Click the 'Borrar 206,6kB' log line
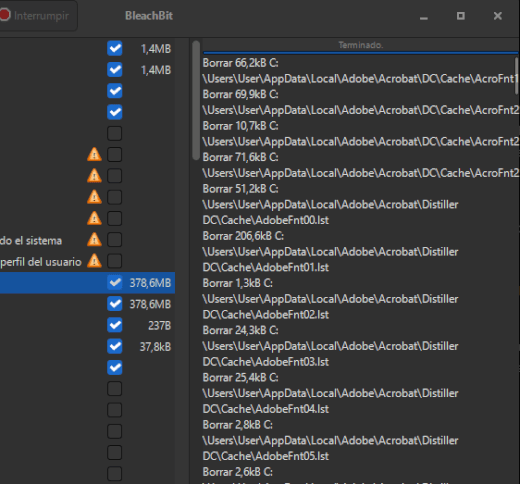520x484 pixels. [243, 236]
